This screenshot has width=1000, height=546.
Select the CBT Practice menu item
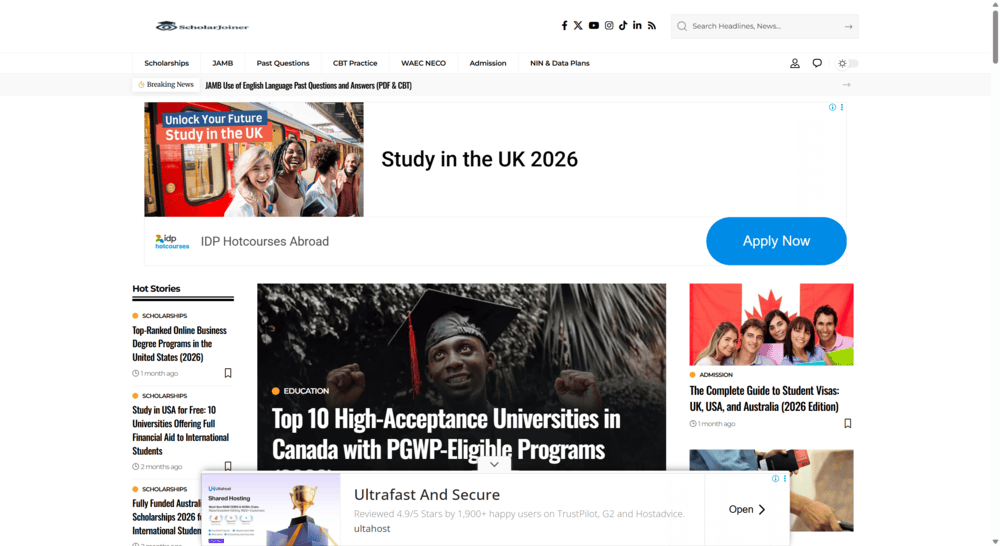[355, 63]
